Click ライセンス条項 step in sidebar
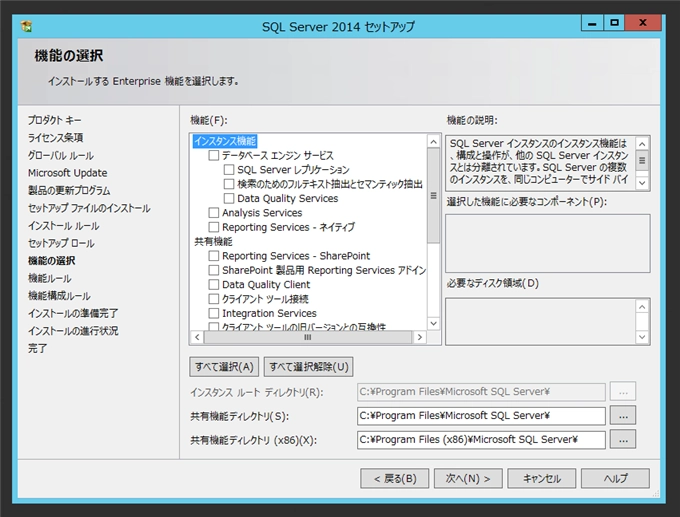 point(56,138)
